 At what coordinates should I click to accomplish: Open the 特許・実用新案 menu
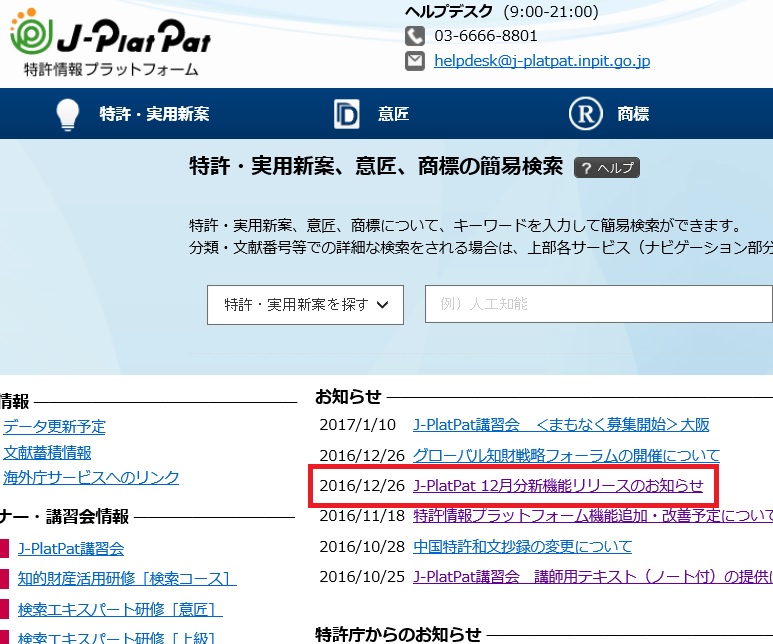154,114
